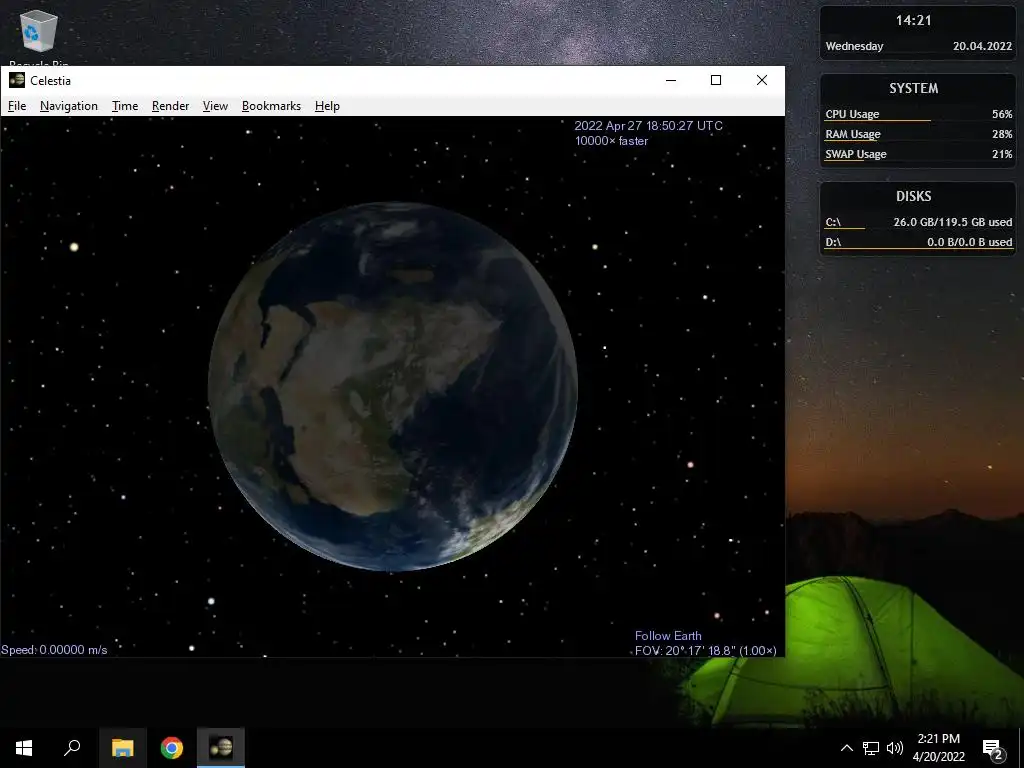Open the Navigation menu
Image resolution: width=1024 pixels, height=768 pixels.
click(69, 106)
